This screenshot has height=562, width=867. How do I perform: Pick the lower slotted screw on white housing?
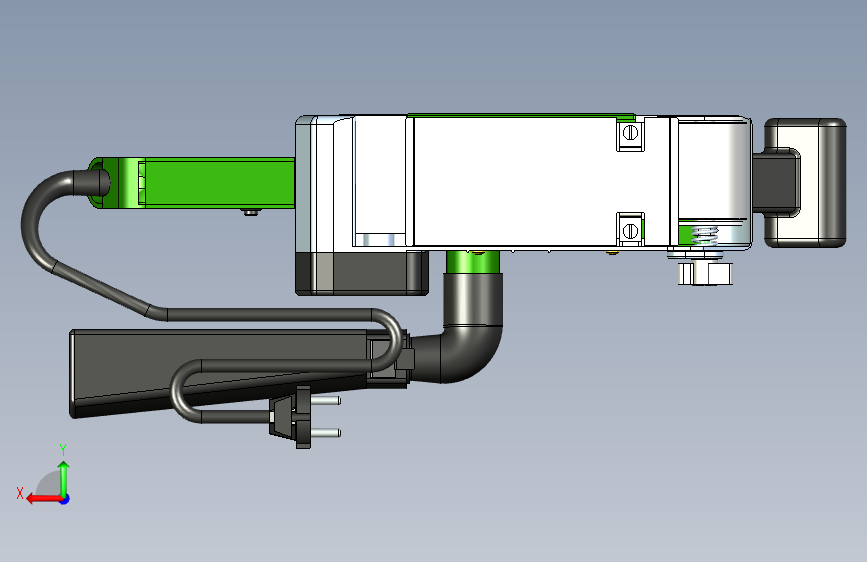point(630,230)
